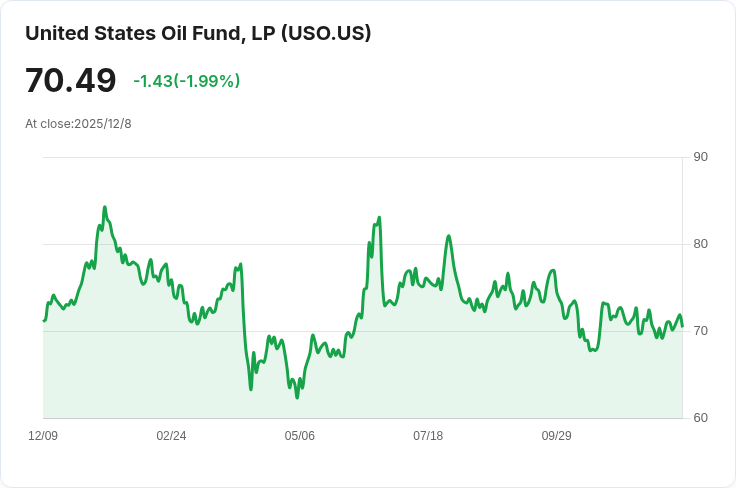Viewport: 736px width, 488px height.
Task: Click the October dip after 09/29 label
Action: [592, 350]
